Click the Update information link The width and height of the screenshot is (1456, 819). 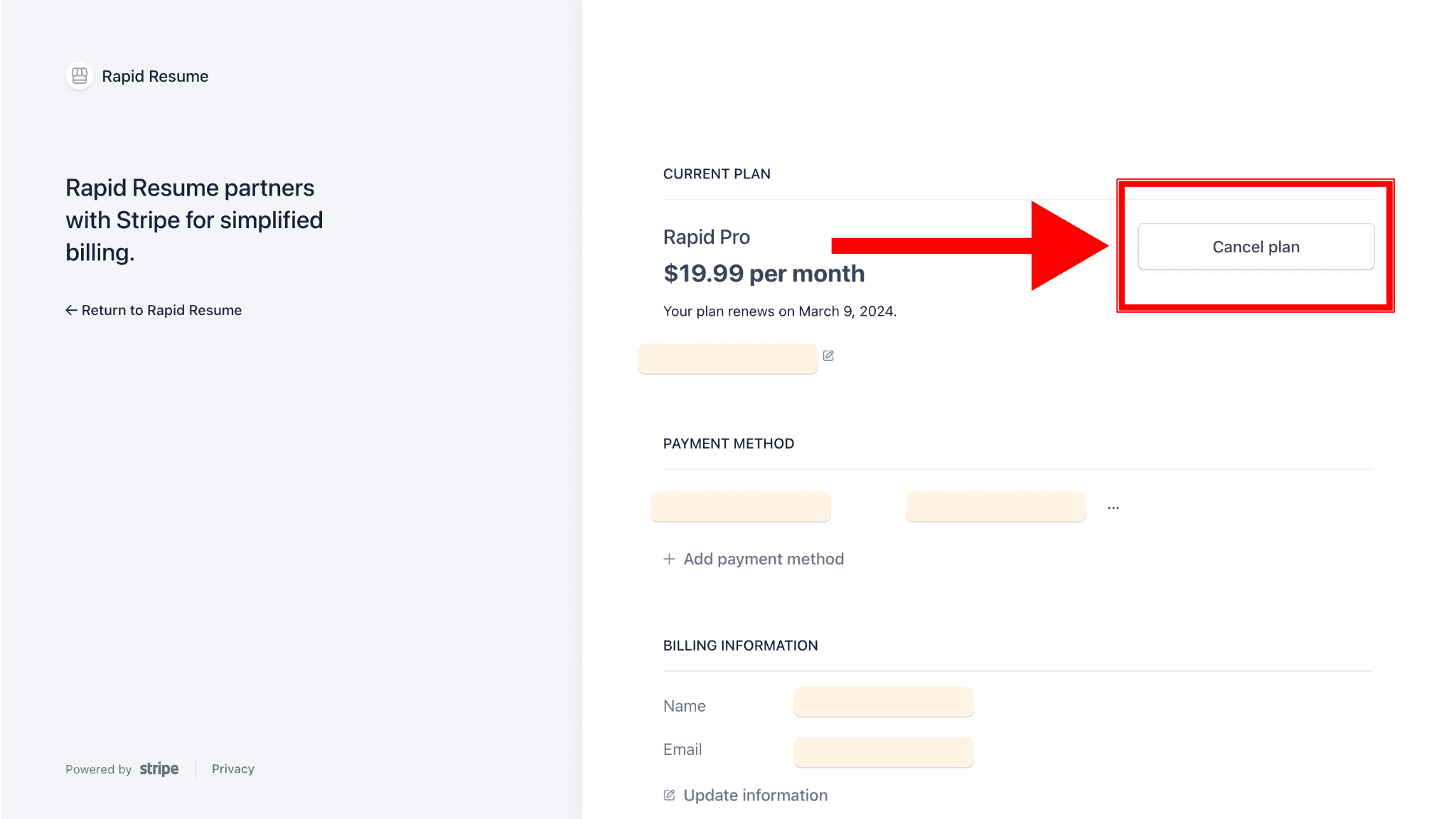coord(755,795)
